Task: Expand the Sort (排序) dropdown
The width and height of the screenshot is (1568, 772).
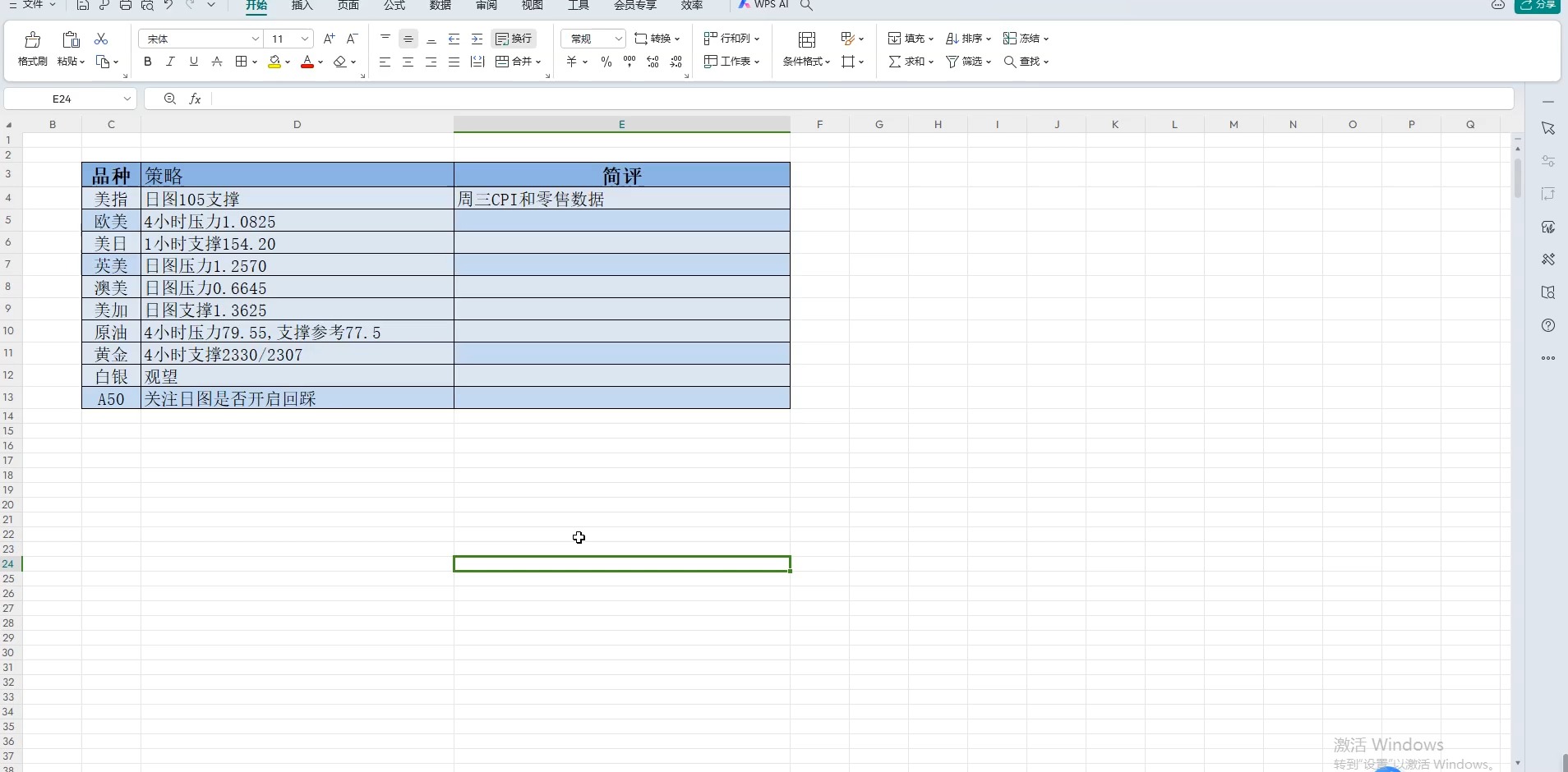Action: [989, 39]
